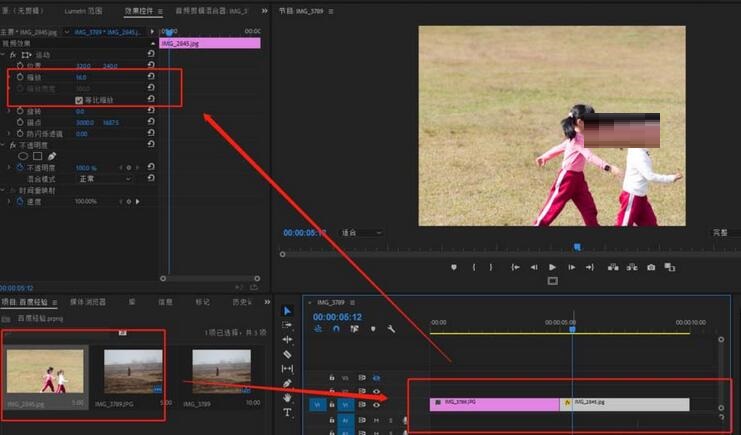Toggle visibility eye of track V1
Image resolution: width=741 pixels, height=435 pixels.
(x=376, y=404)
